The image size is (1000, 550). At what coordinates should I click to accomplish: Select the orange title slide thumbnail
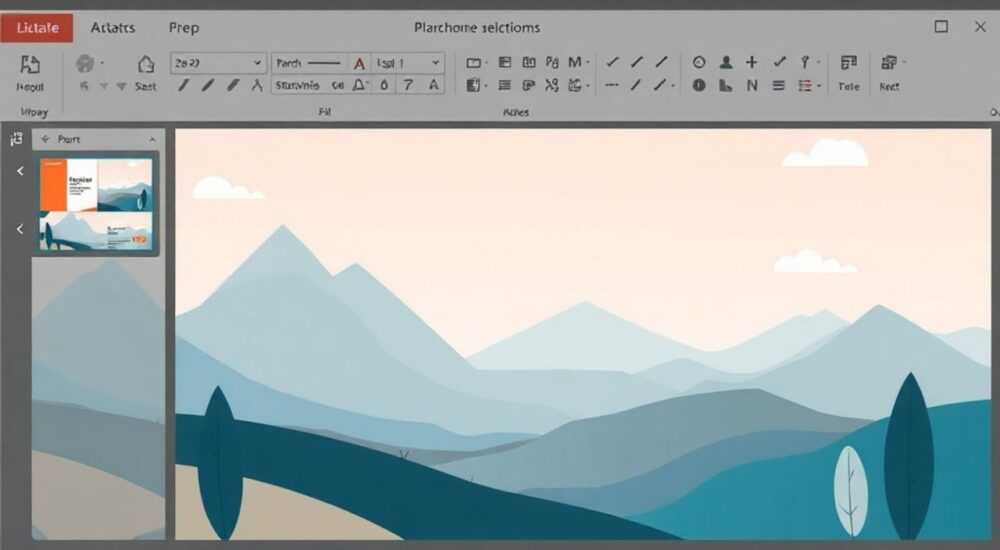point(96,184)
